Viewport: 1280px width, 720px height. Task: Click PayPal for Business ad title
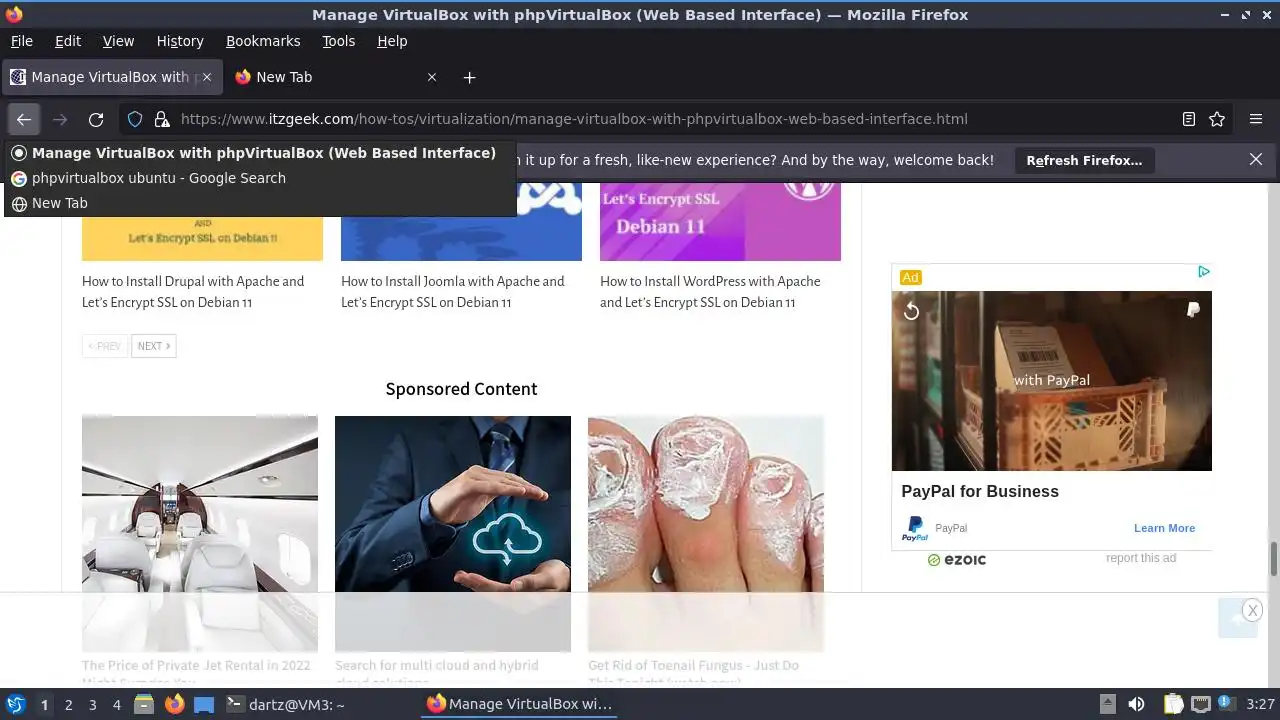[980, 491]
